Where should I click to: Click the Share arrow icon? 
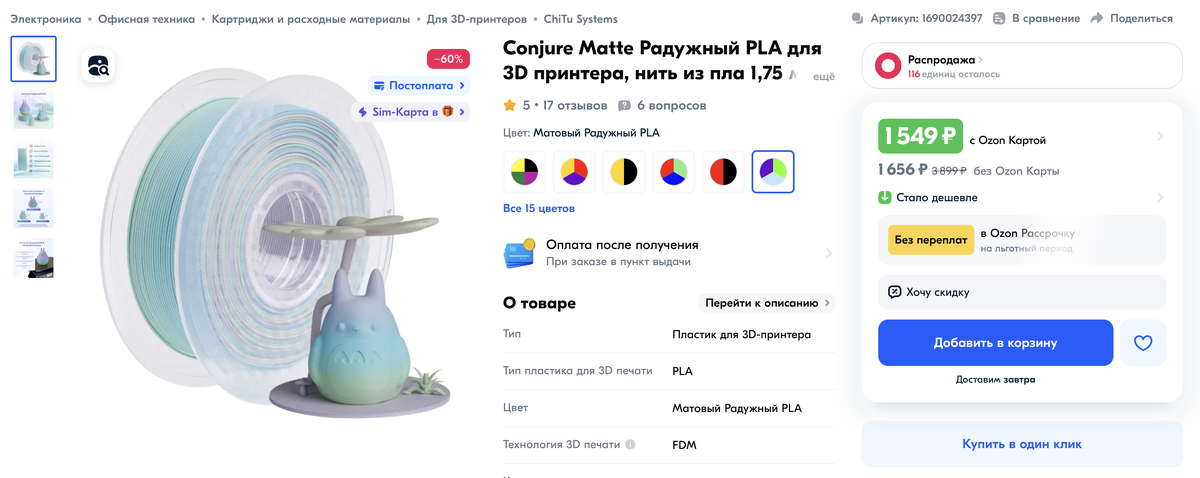click(x=1097, y=18)
